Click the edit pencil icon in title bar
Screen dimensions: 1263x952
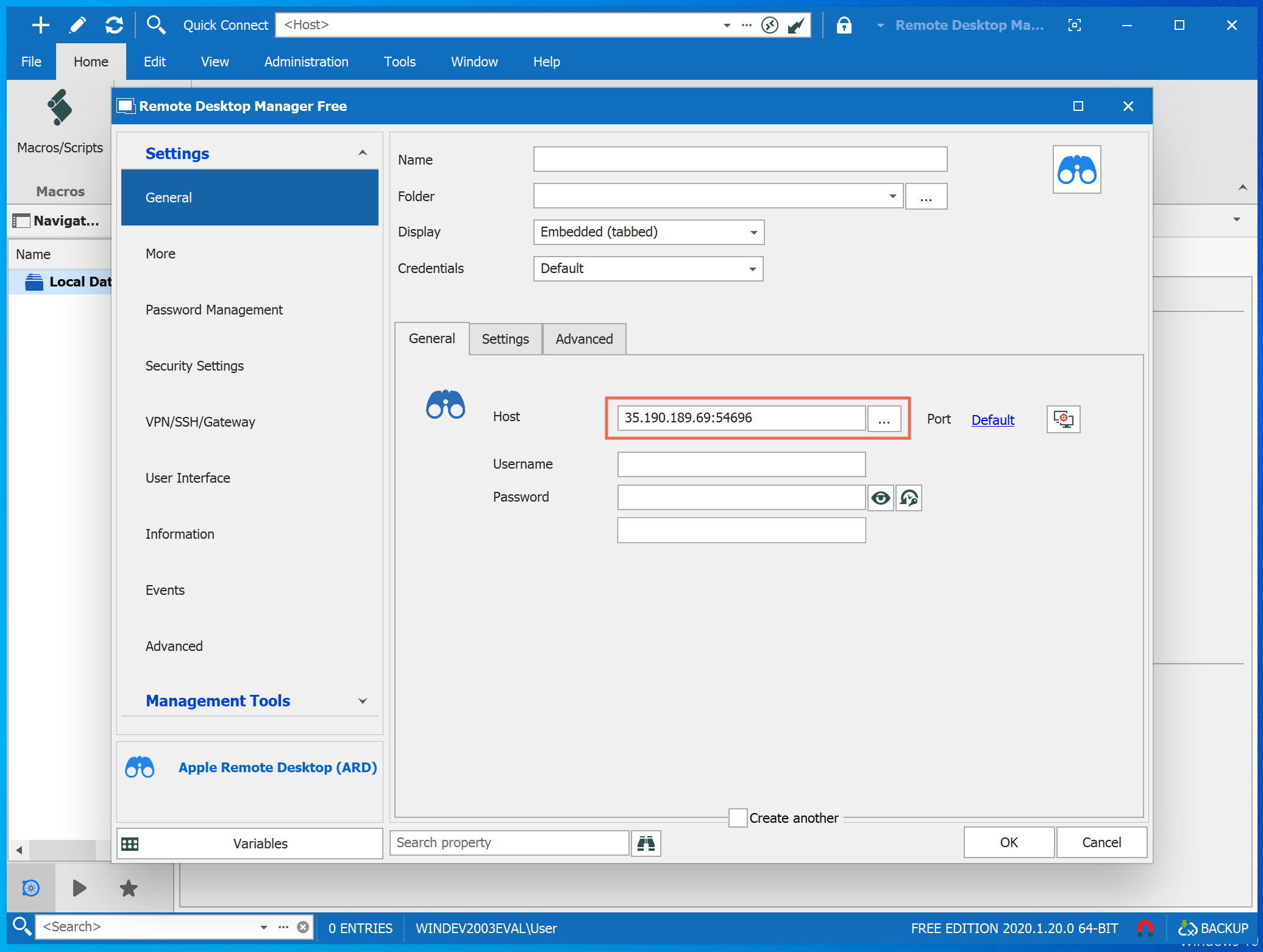tap(77, 25)
